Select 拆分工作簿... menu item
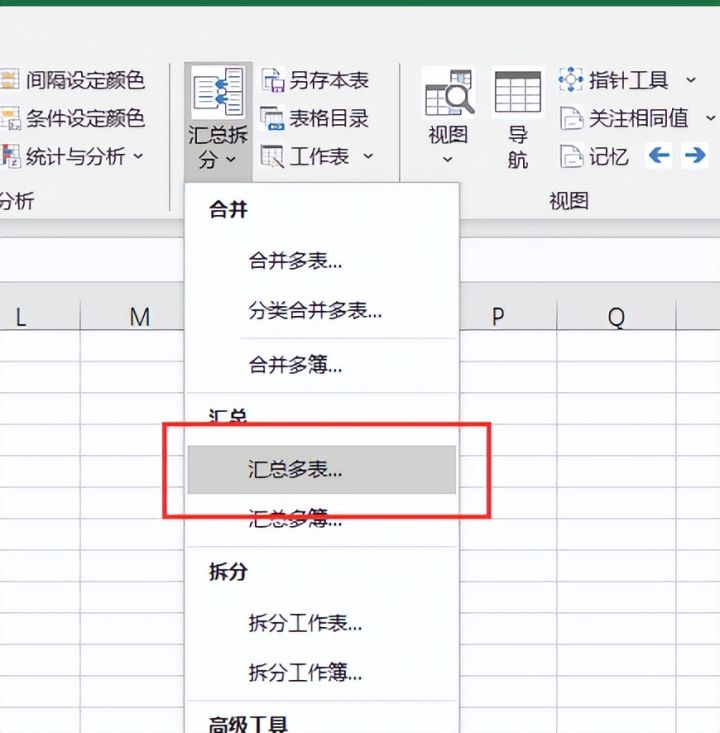 pyautogui.click(x=322, y=673)
